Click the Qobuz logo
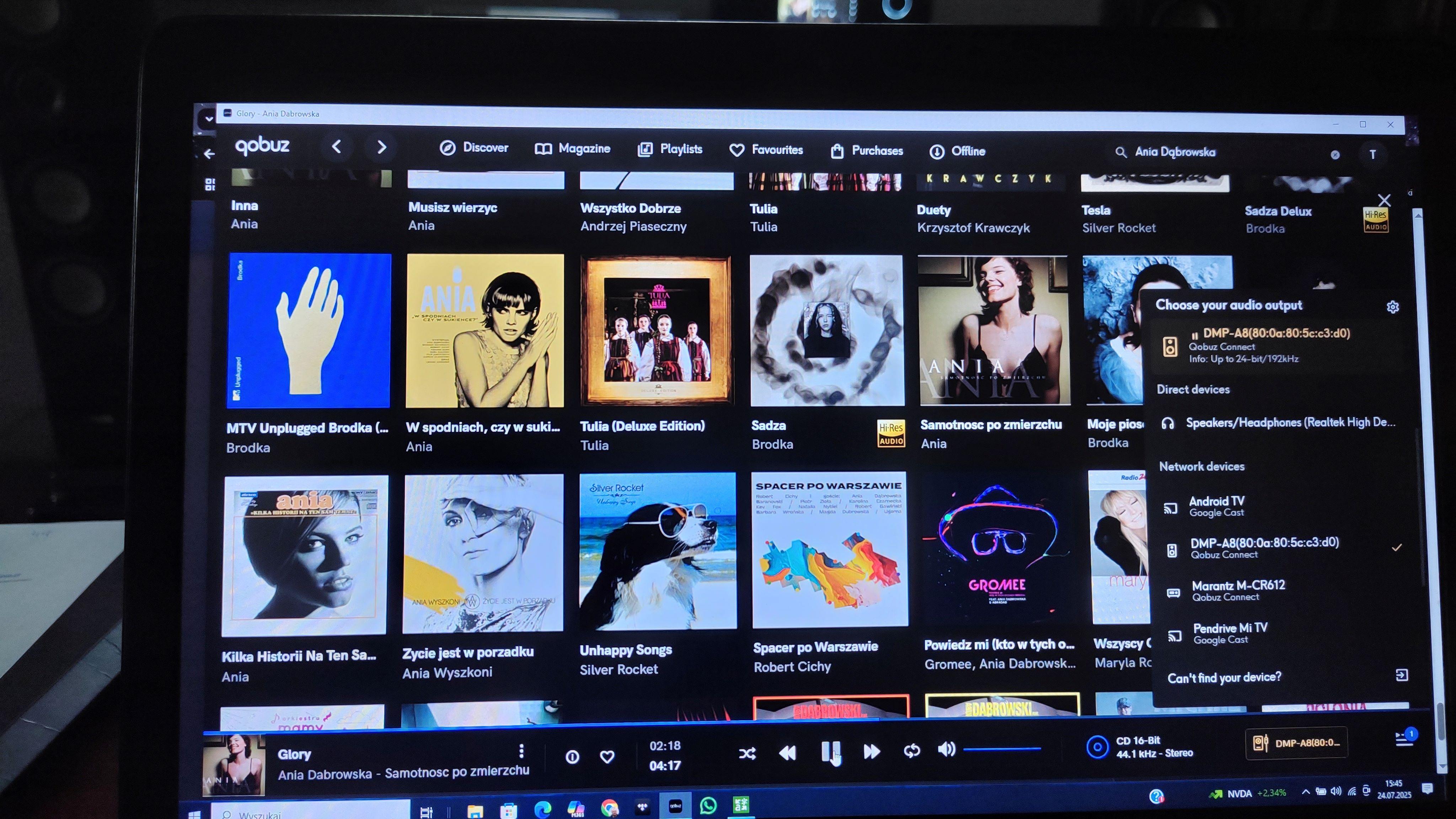The image size is (1456, 819). point(262,146)
